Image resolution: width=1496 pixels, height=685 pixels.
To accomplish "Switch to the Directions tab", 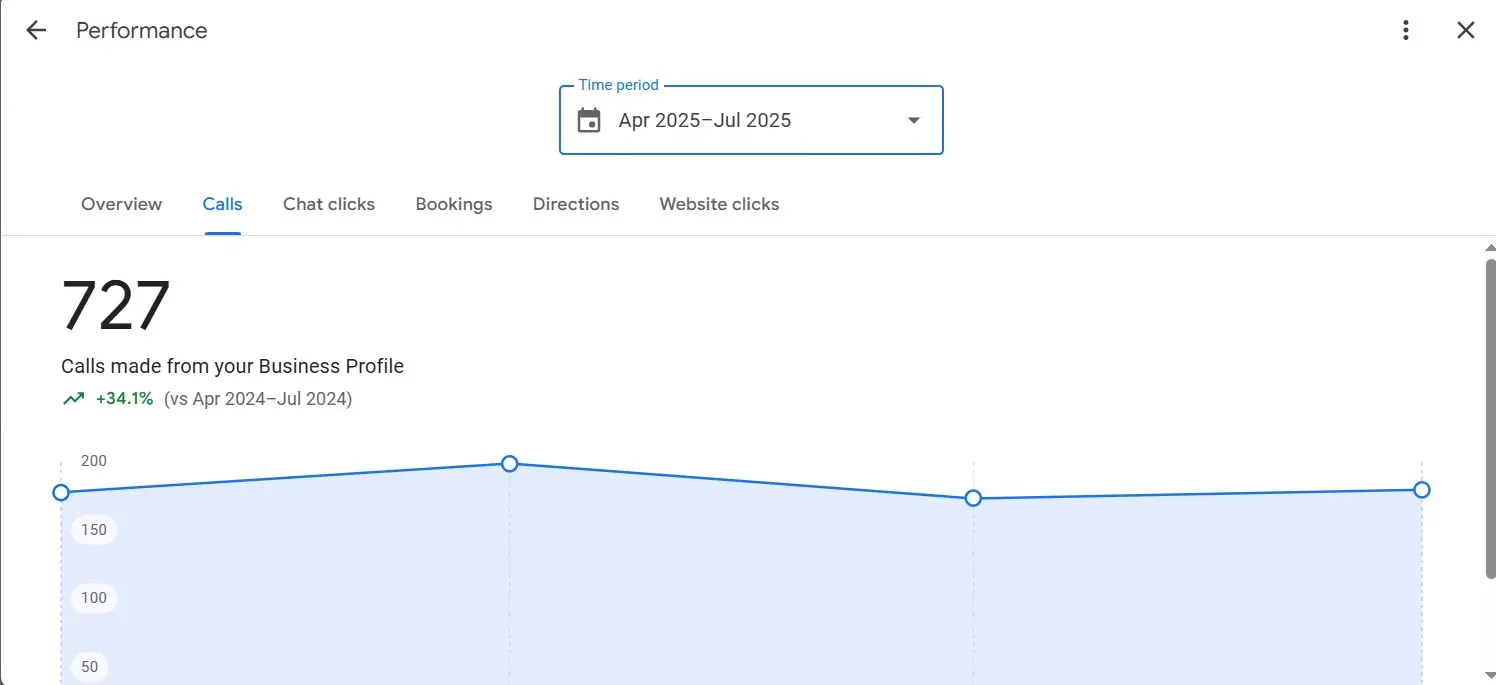I will (x=576, y=204).
